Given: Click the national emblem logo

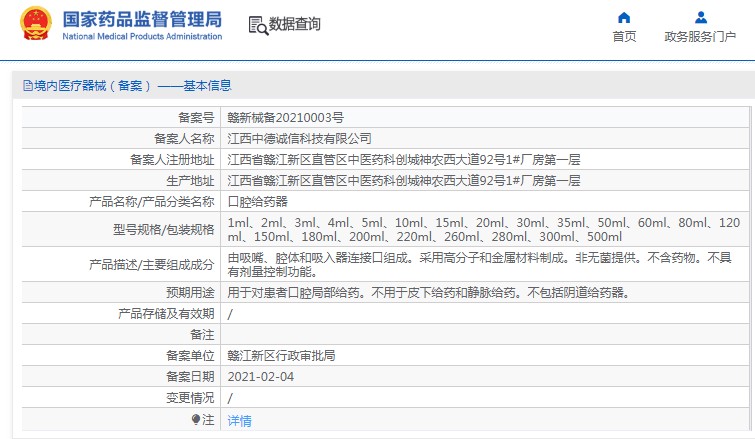Looking at the screenshot, I should pyautogui.click(x=36, y=24).
